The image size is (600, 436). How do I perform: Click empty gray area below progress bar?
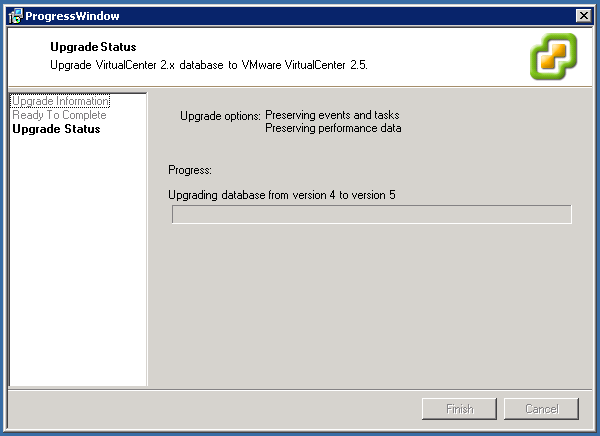pos(370,310)
